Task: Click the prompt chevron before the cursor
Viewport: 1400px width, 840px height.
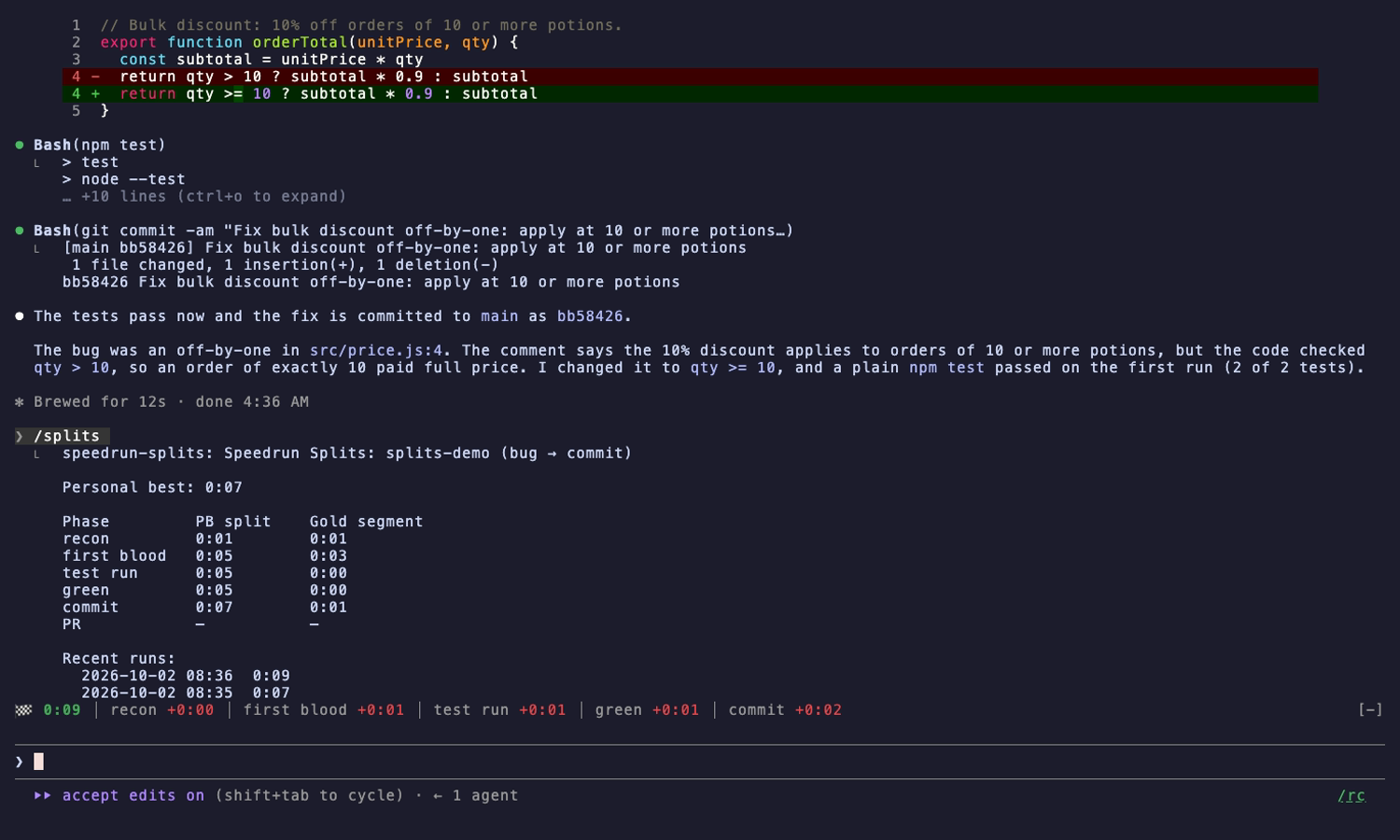Action: [20, 763]
